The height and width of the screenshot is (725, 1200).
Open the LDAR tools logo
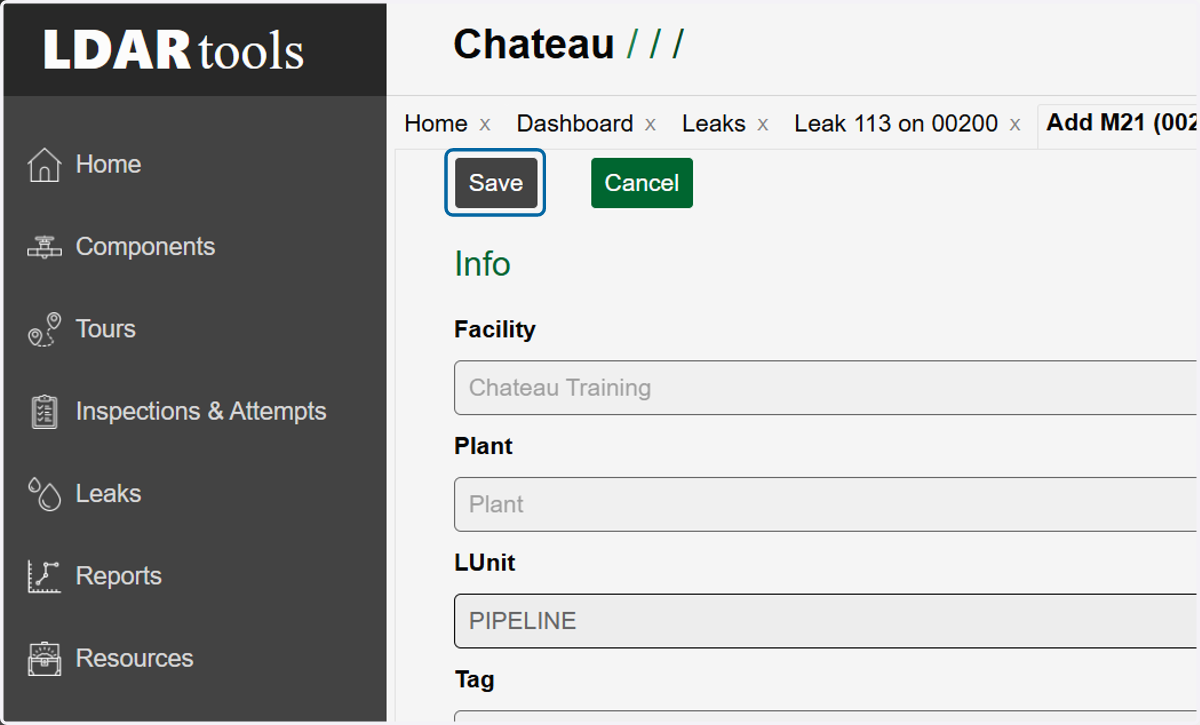pyautogui.click(x=173, y=51)
